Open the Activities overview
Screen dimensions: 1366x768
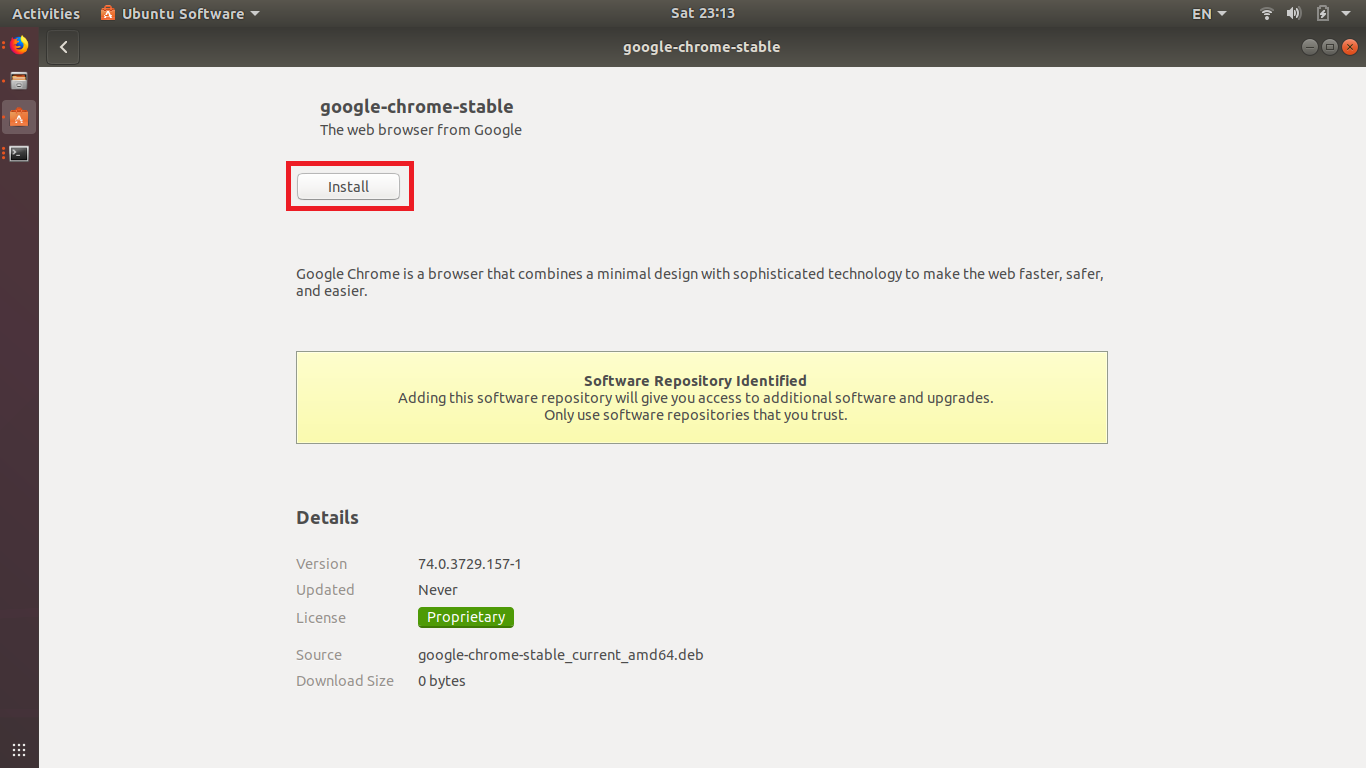pos(46,13)
